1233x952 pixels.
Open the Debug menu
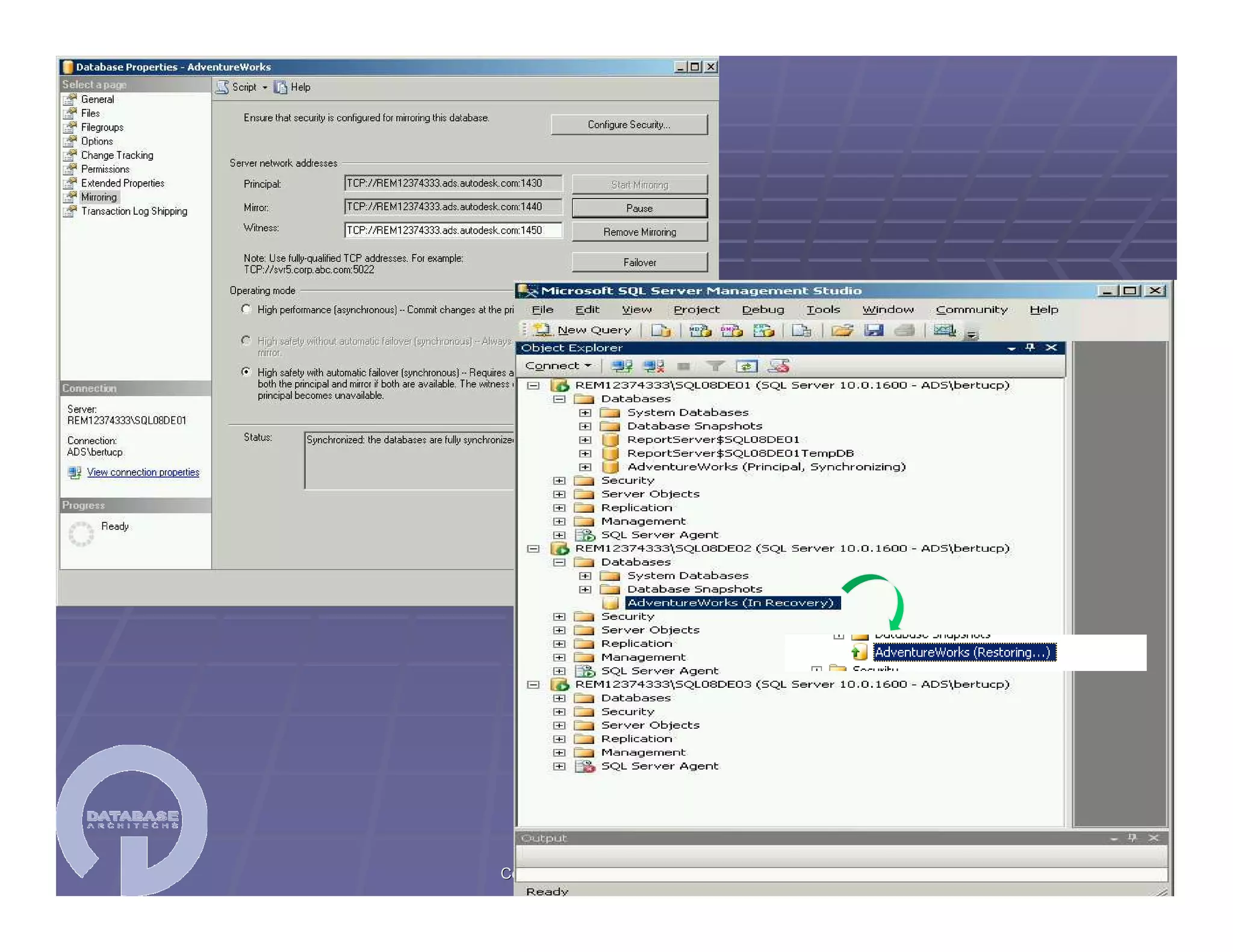pyautogui.click(x=763, y=309)
